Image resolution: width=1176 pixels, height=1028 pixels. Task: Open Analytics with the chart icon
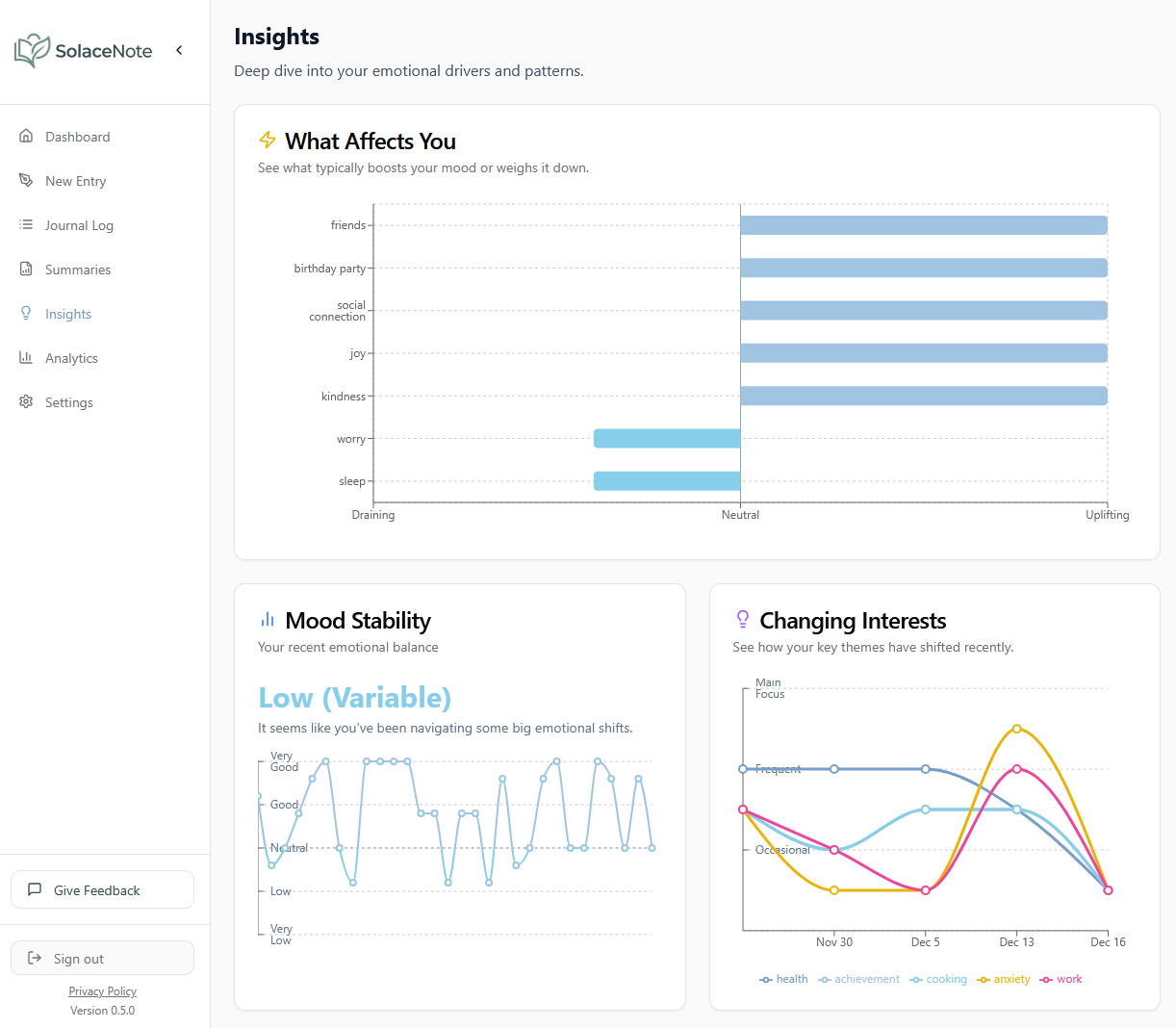point(25,357)
